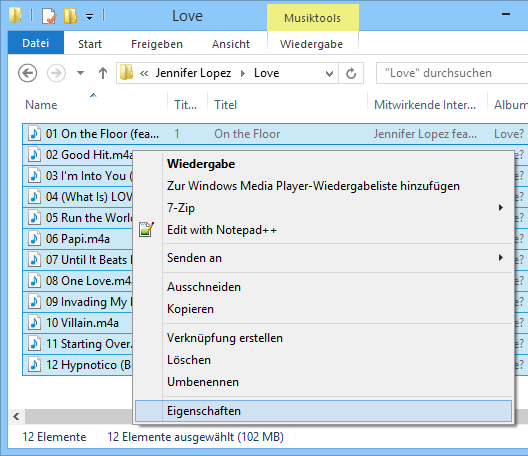Go up one folder level
Viewport: 528px width, 456px height.
pyautogui.click(x=103, y=73)
